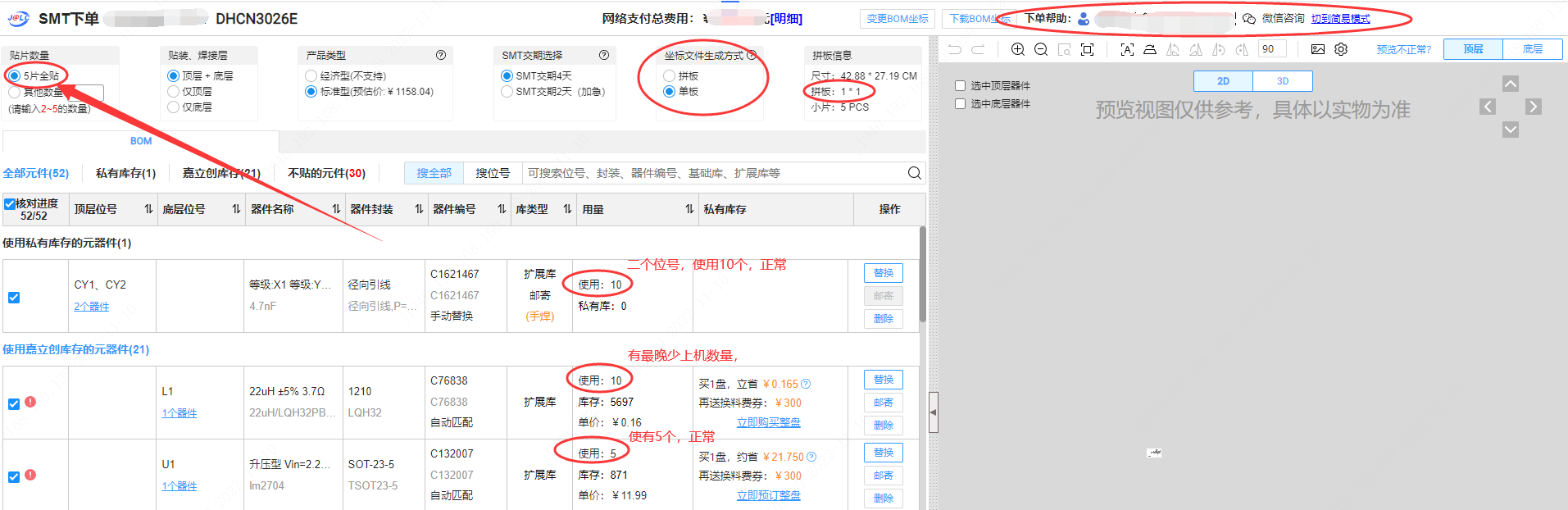Click the zoom out magnifier icon
The image size is (1568, 510).
(x=1041, y=49)
